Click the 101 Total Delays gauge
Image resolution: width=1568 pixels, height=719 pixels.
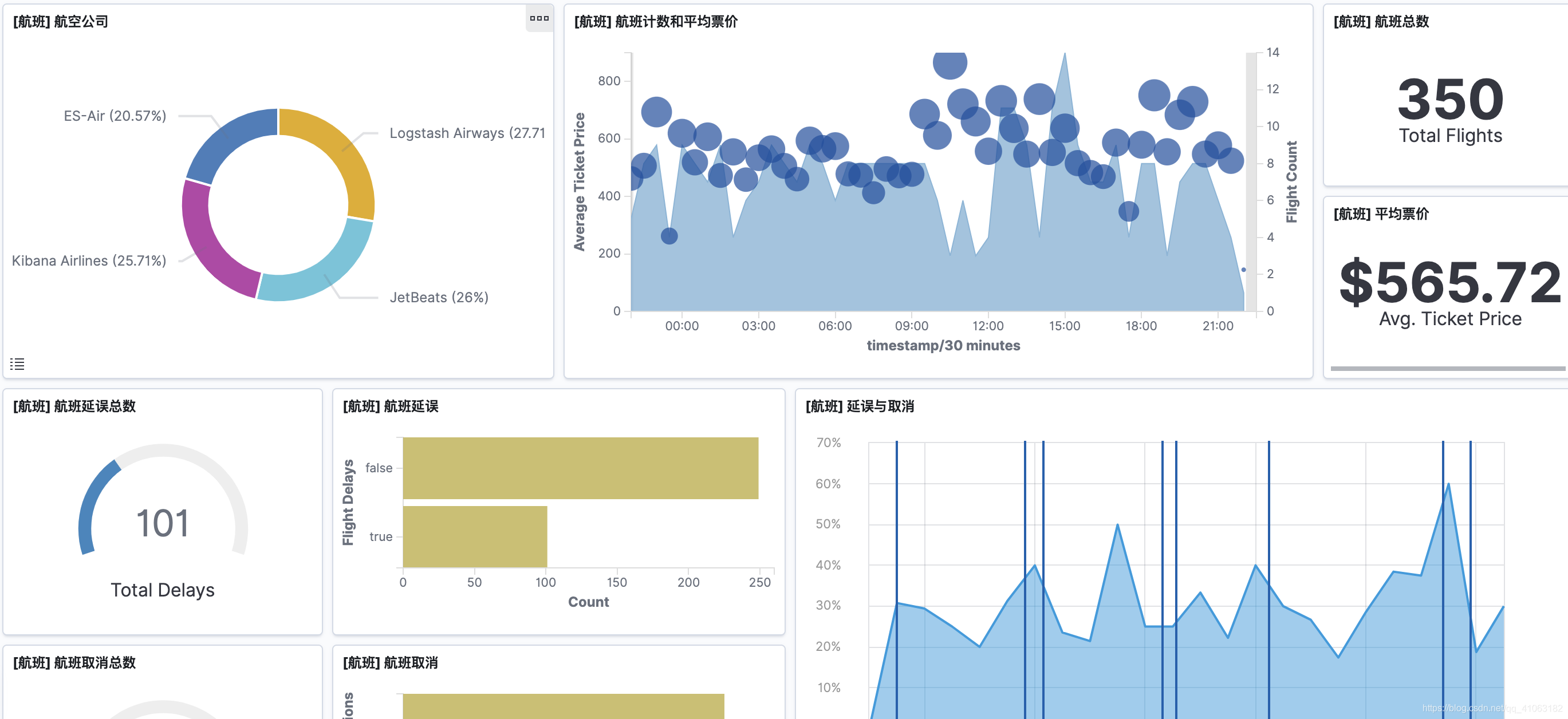tap(163, 523)
